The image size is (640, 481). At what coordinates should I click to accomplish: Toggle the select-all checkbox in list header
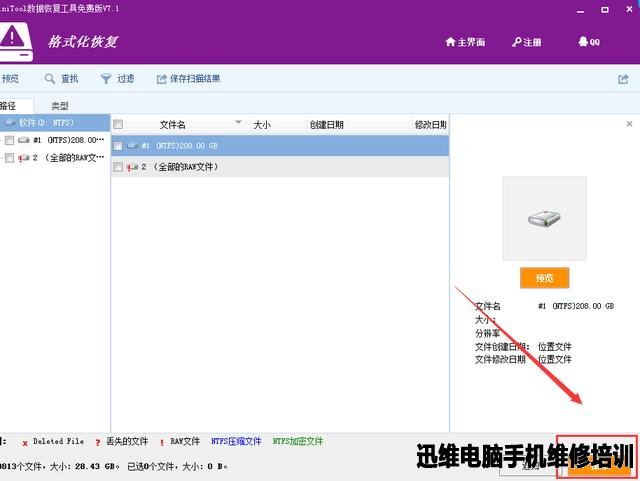(118, 124)
